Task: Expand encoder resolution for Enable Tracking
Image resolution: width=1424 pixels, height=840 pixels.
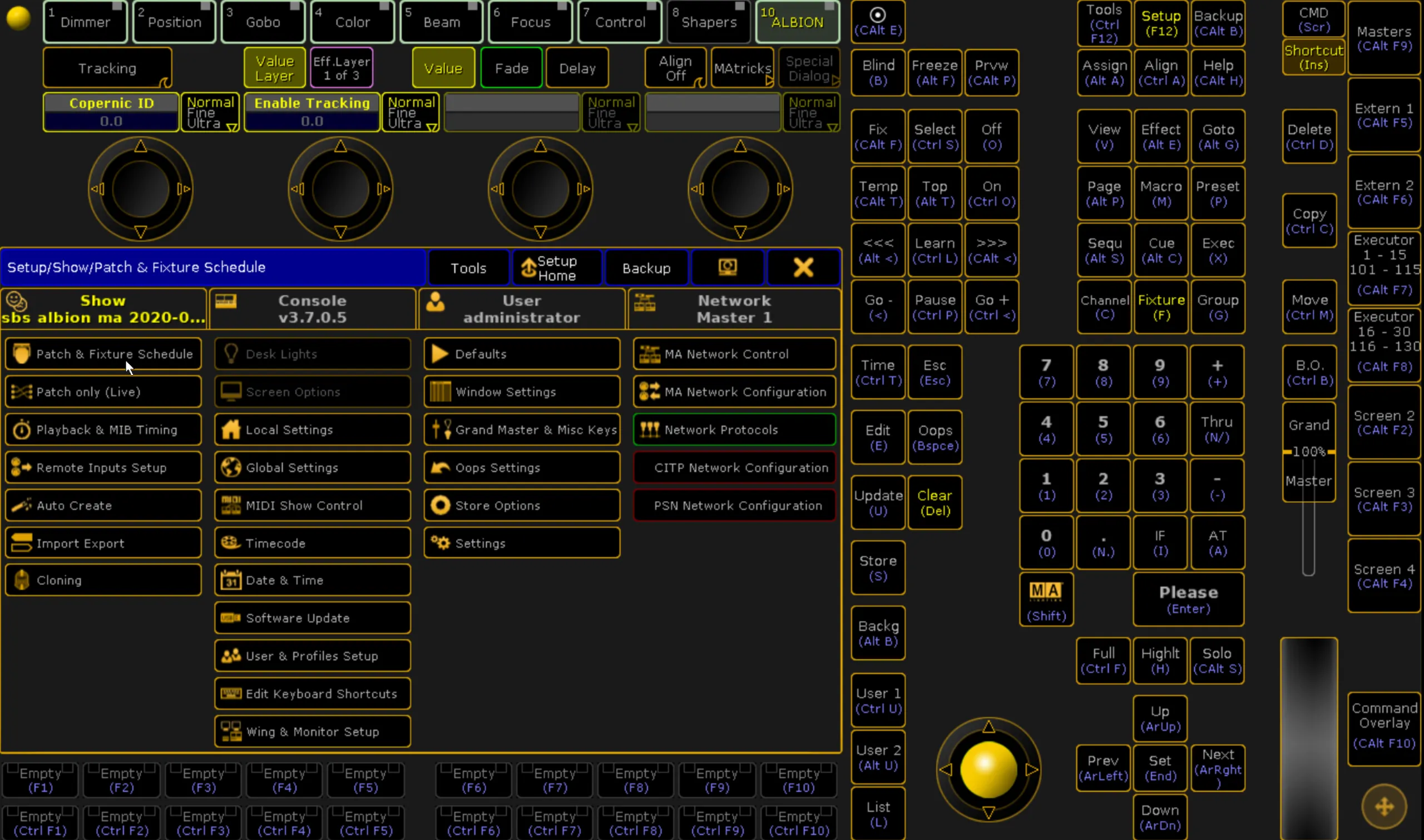Action: (x=411, y=112)
